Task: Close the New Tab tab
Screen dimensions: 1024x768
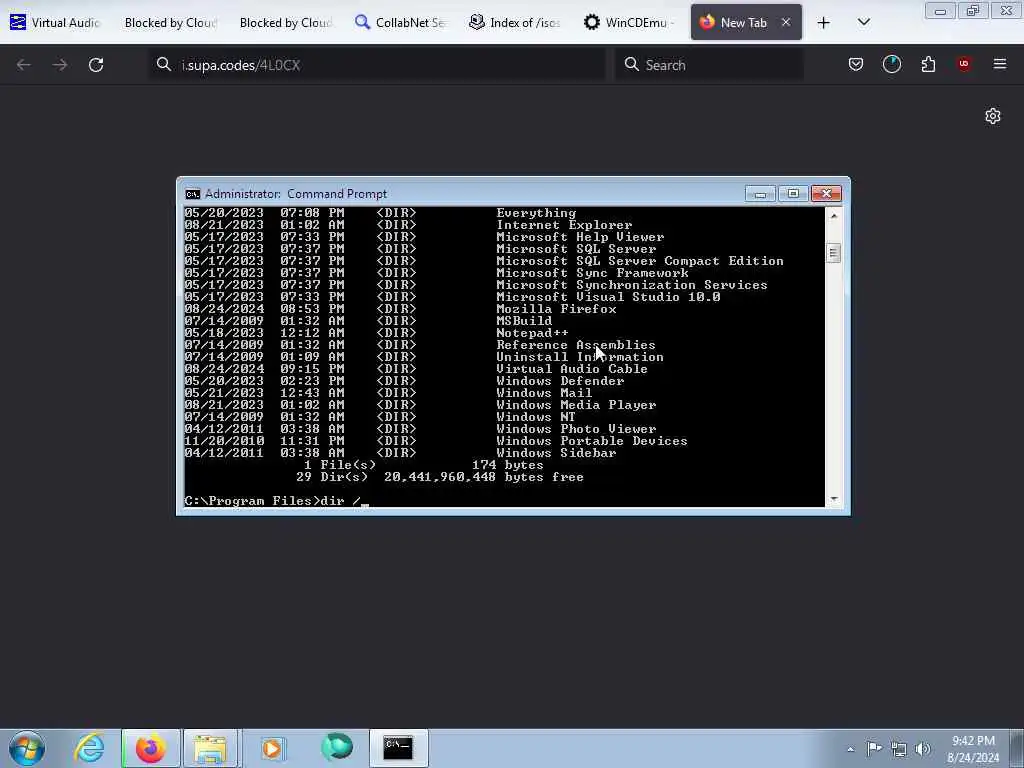Action: pyautogui.click(x=786, y=22)
